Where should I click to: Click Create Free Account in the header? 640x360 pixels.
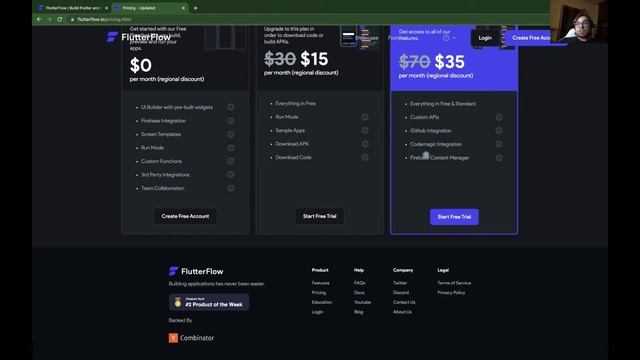(x=531, y=38)
